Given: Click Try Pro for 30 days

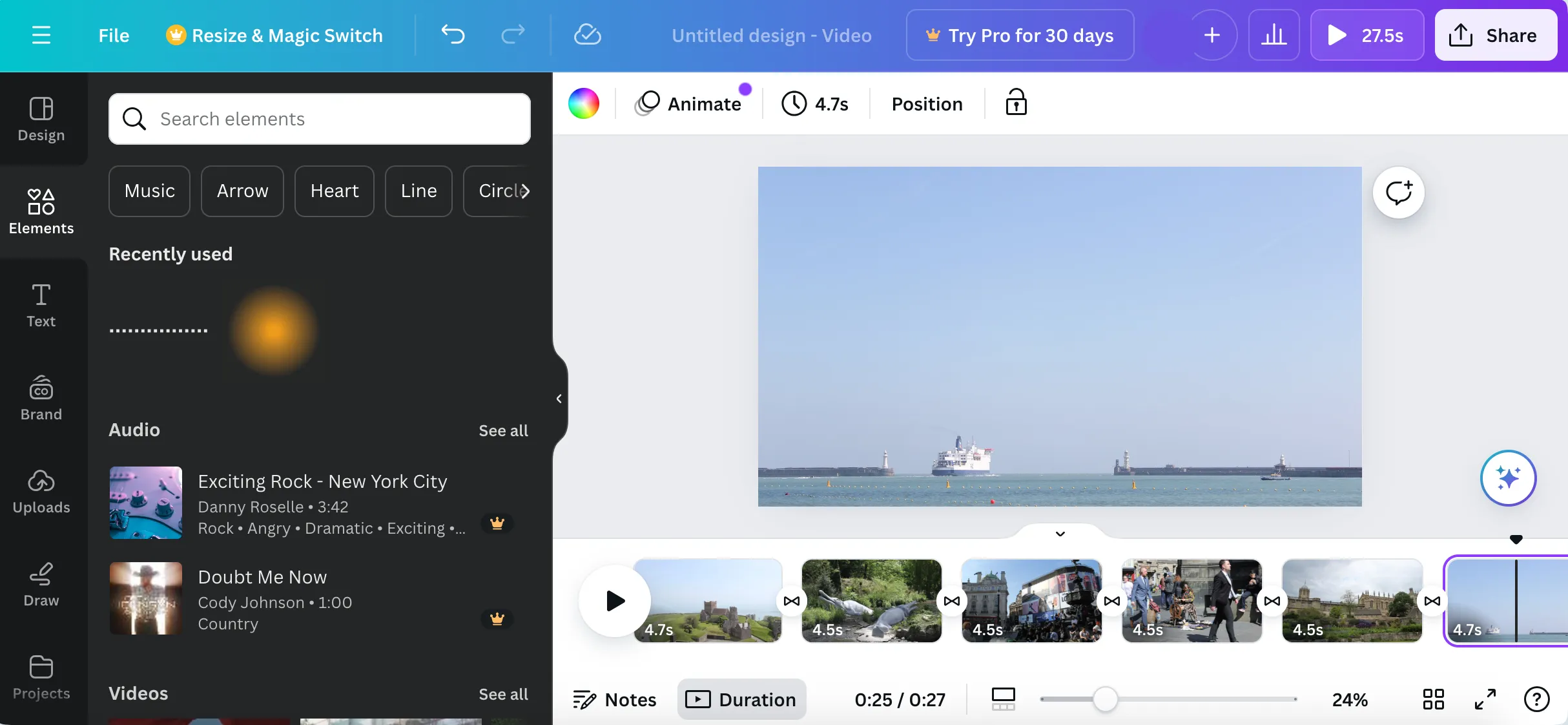Looking at the screenshot, I should [x=1020, y=36].
